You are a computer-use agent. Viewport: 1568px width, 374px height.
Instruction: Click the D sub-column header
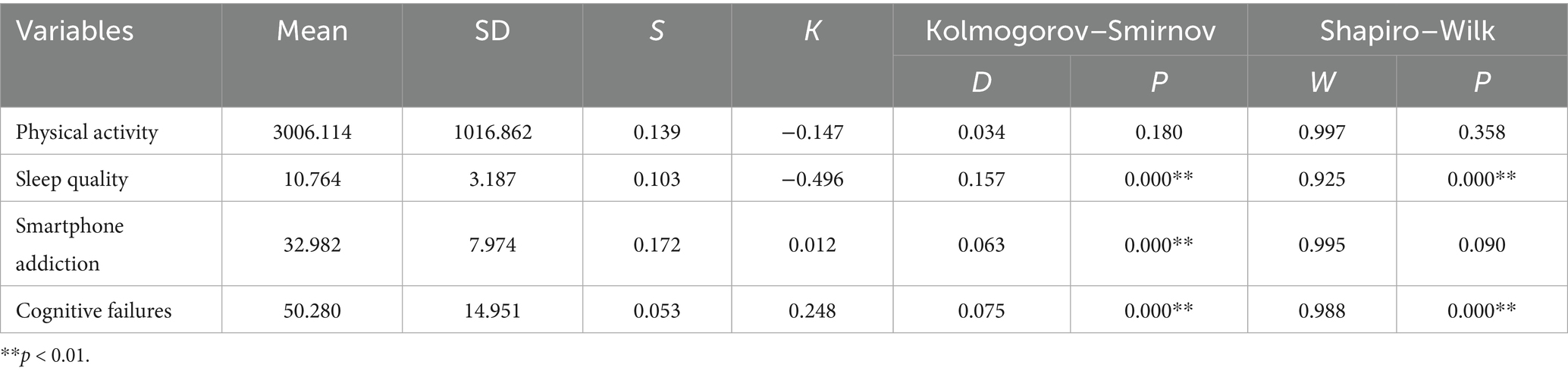click(x=981, y=82)
